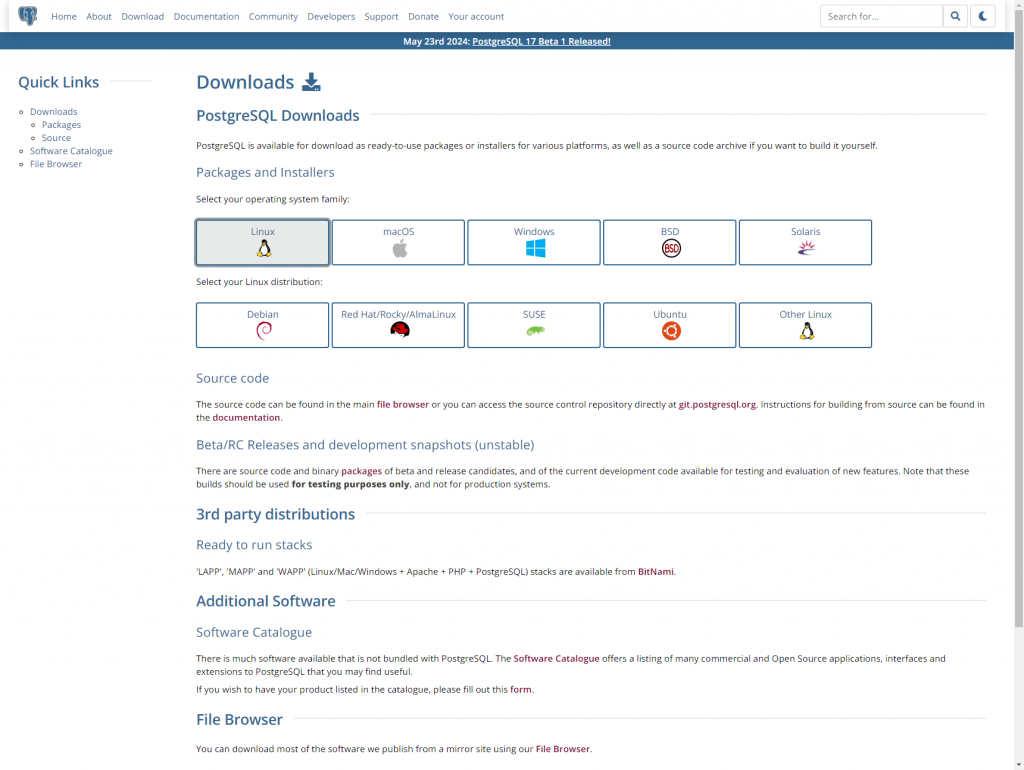1024x770 pixels.
Task: Open the BitNami link
Action: point(656,571)
